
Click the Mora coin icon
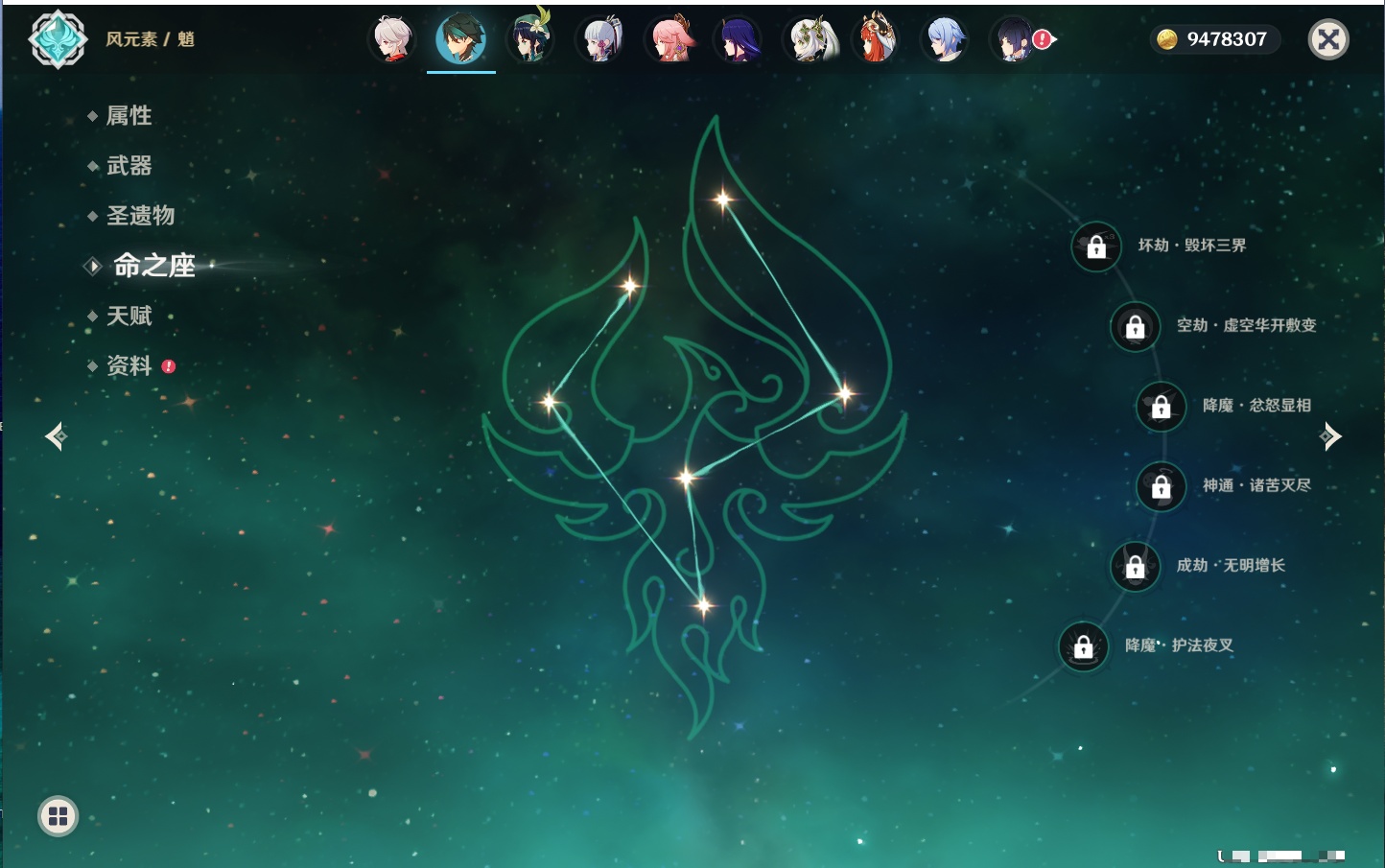coord(1167,39)
